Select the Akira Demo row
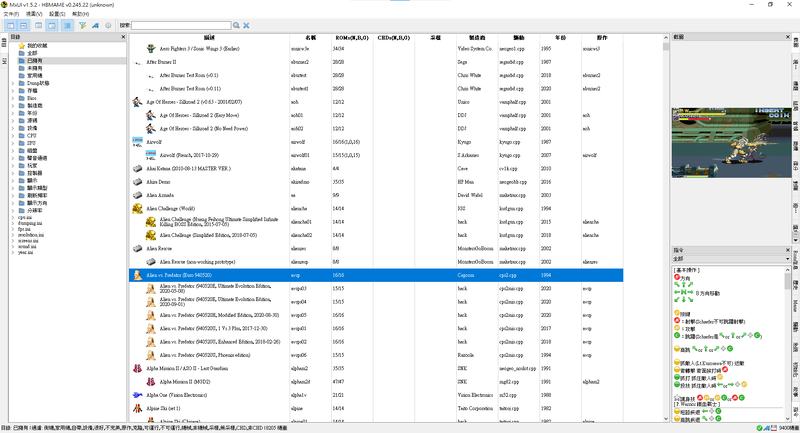Viewport: 800px width, 433px height. [376, 182]
